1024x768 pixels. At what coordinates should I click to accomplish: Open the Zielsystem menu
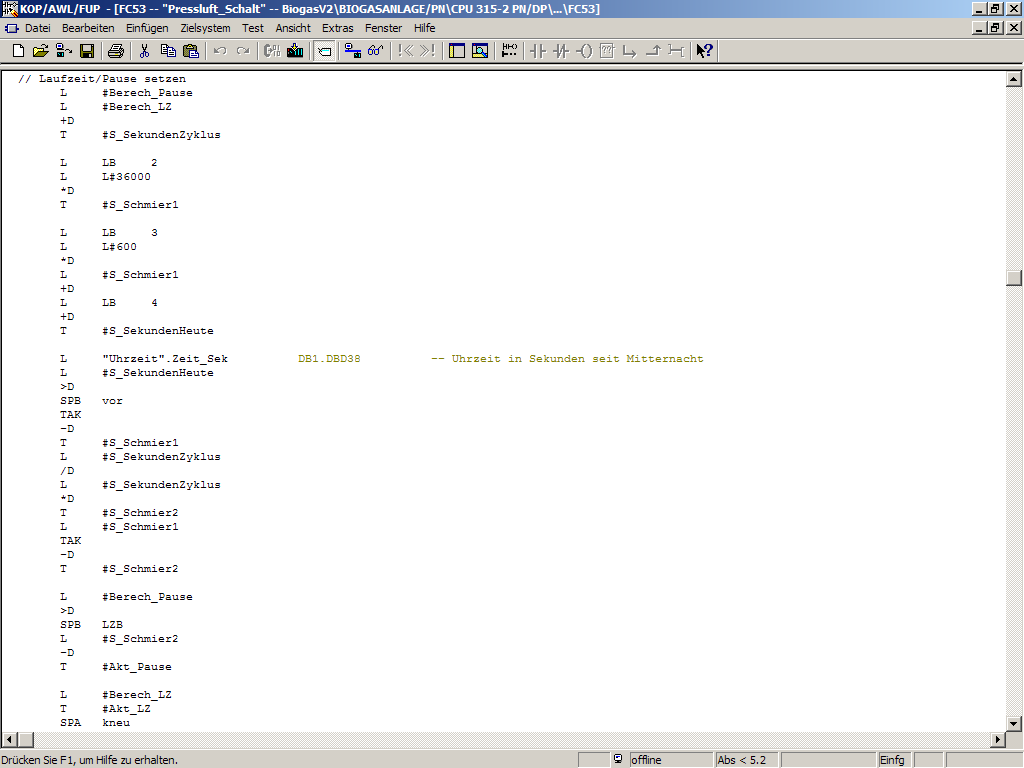(x=205, y=28)
